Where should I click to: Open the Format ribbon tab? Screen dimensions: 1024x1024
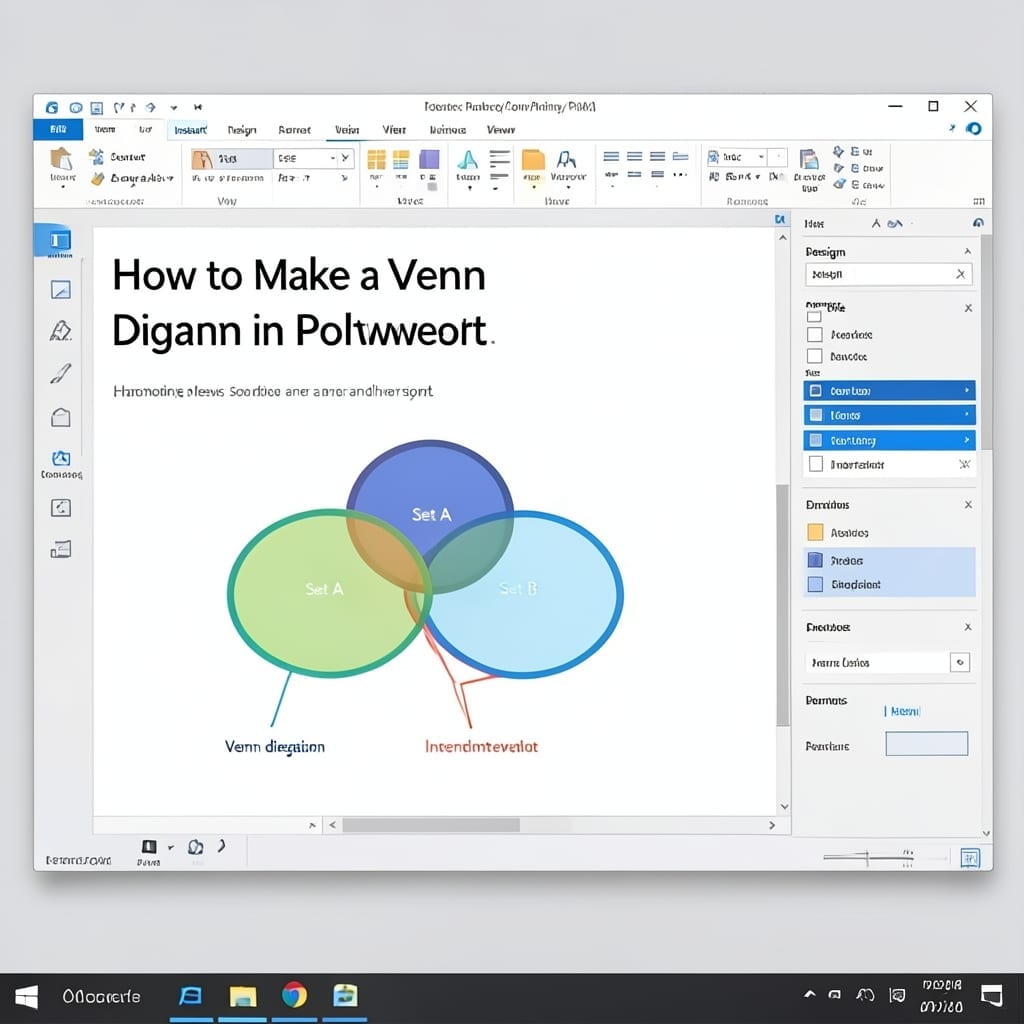tap(294, 130)
